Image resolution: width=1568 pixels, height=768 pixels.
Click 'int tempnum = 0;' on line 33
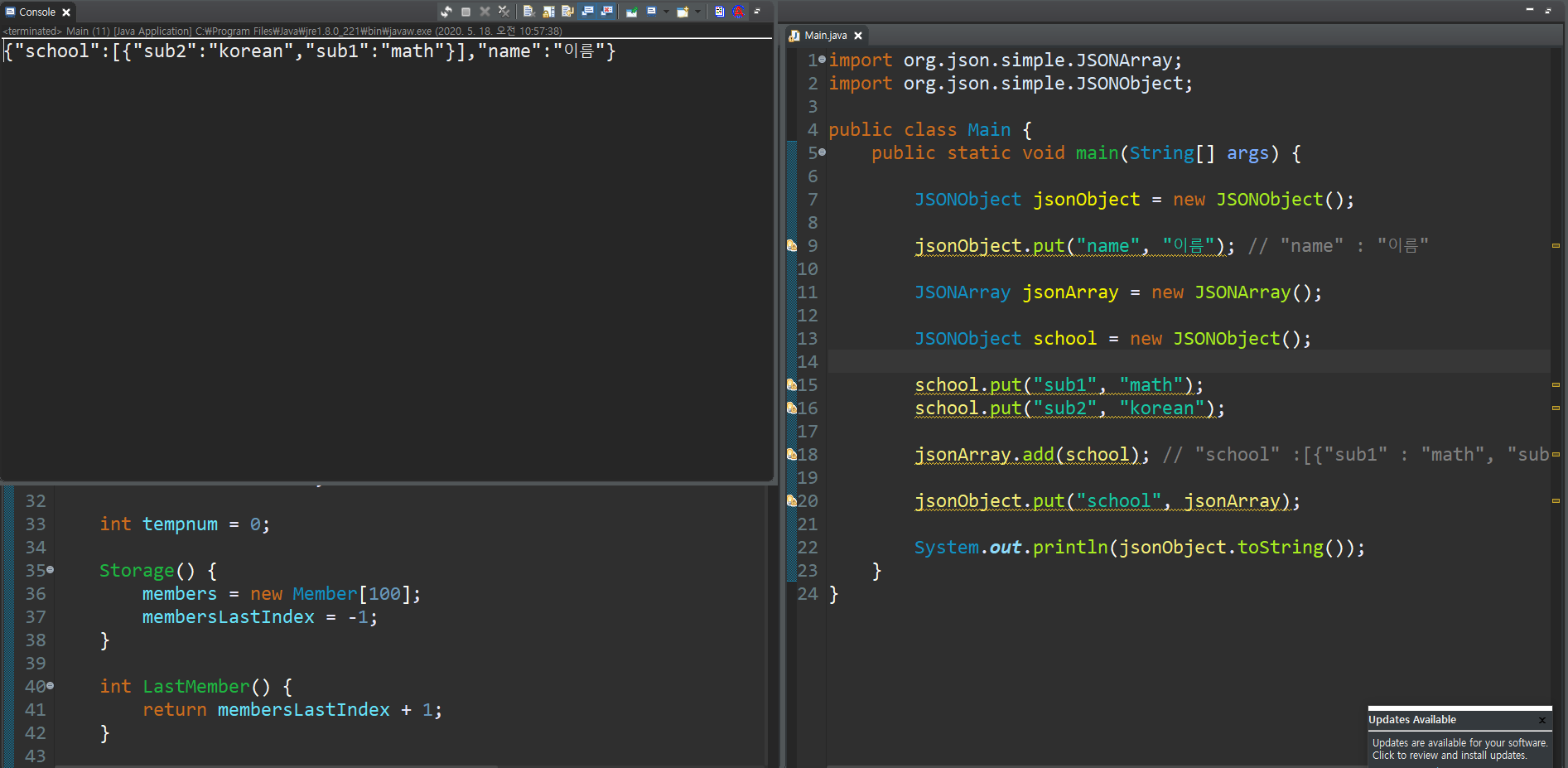[185, 524]
